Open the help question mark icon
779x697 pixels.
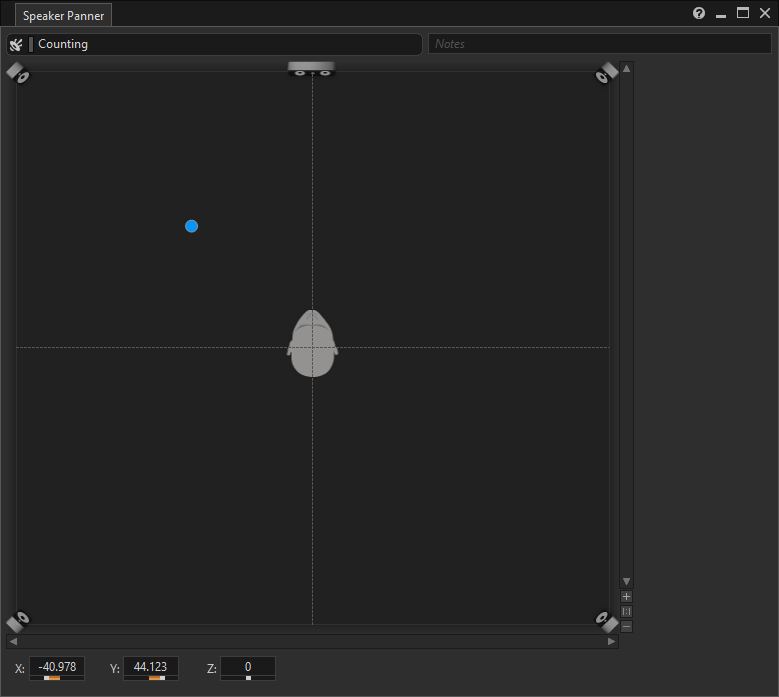coord(699,13)
